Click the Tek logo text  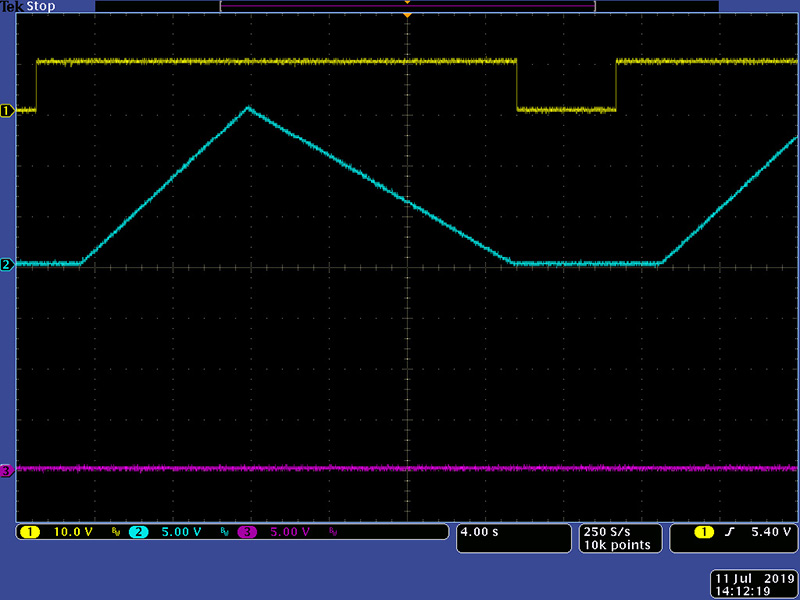coord(12,7)
